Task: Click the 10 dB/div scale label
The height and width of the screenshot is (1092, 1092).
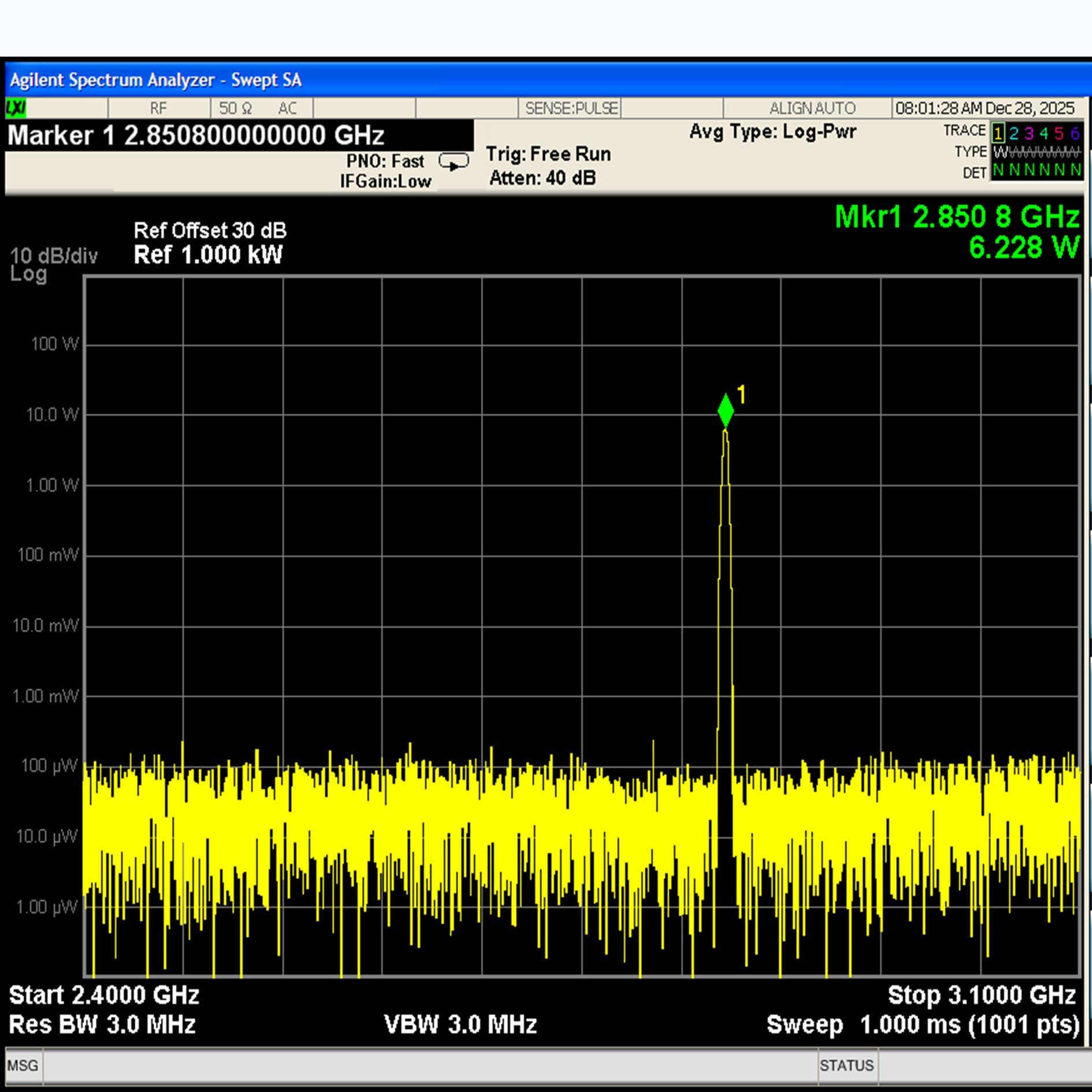Action: (x=54, y=256)
